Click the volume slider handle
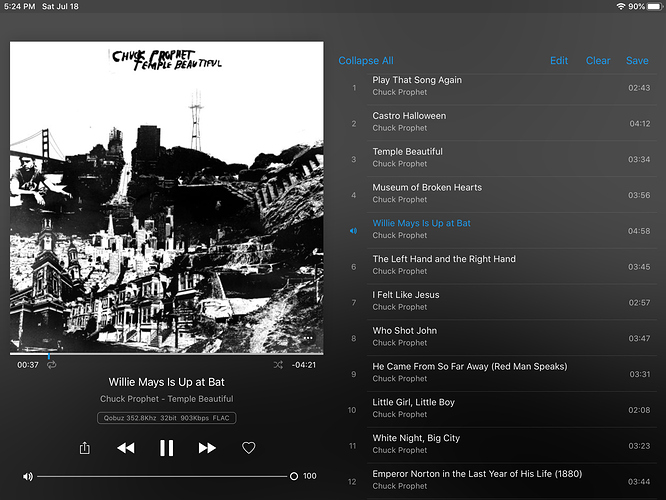Viewport: 666px width, 500px height. coord(293,476)
